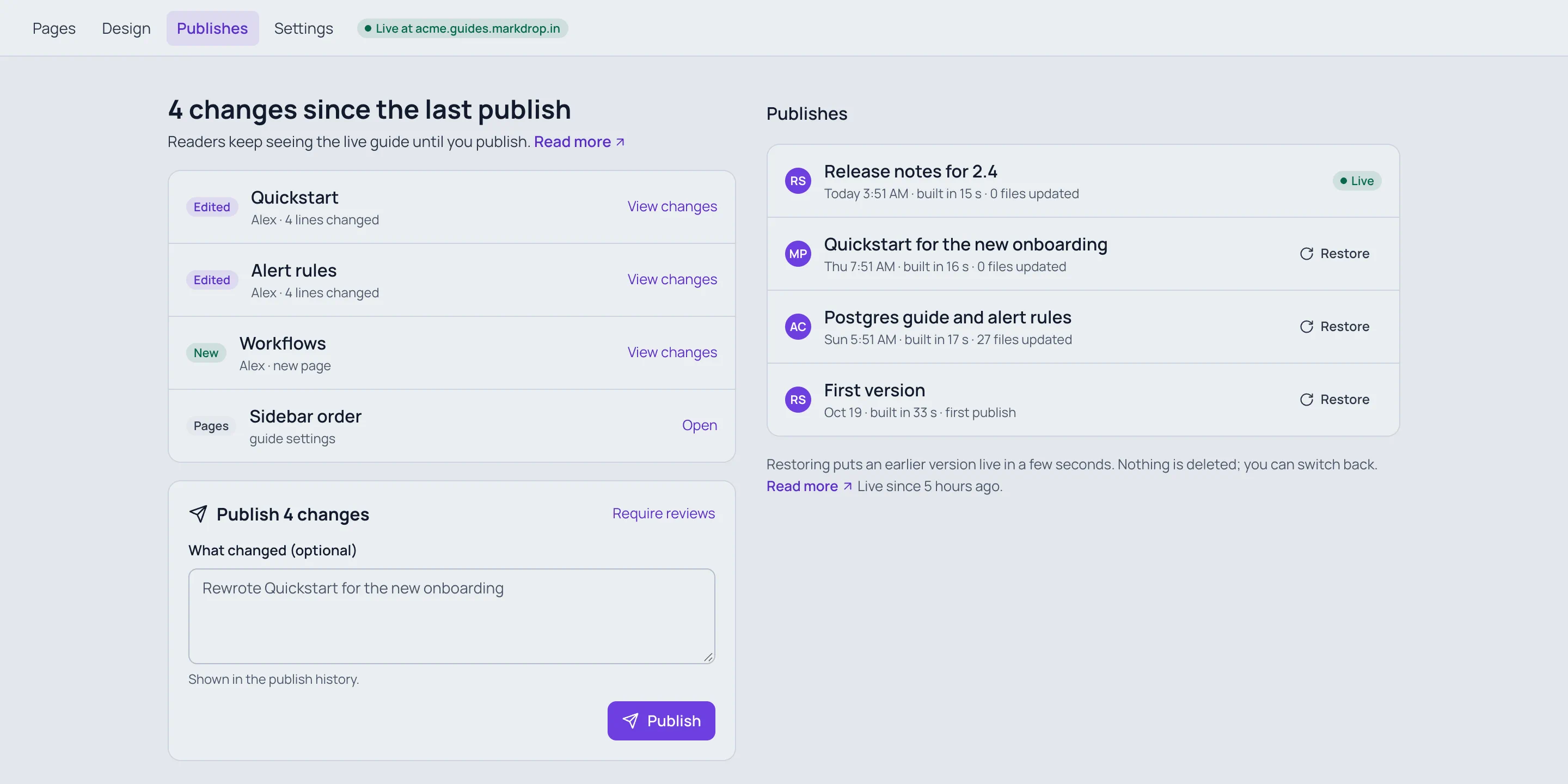Focus the What changed text area
This screenshot has width=1568, height=784.
point(452,616)
